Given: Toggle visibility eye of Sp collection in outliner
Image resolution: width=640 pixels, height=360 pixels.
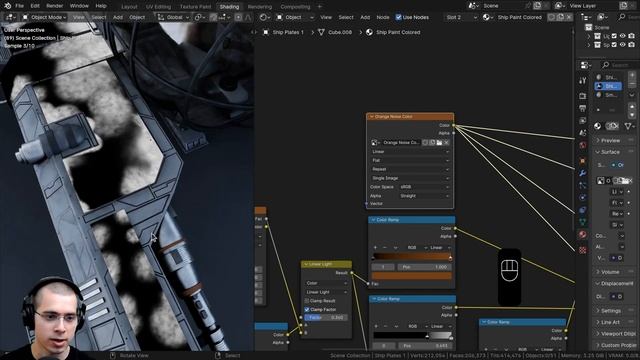Looking at the screenshot, I should 623,45.
